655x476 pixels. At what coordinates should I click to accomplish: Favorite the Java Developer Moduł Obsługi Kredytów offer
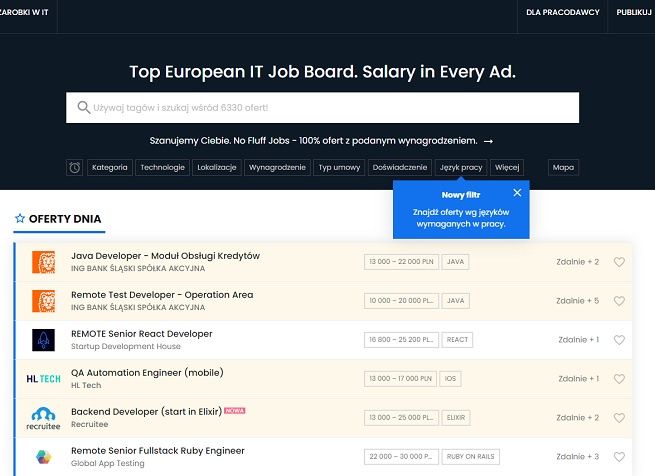click(x=619, y=262)
